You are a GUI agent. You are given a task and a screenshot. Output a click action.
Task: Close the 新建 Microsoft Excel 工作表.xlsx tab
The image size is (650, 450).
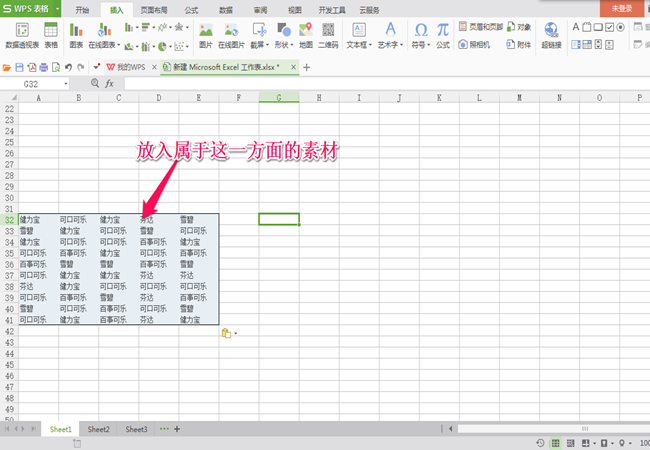coord(293,67)
